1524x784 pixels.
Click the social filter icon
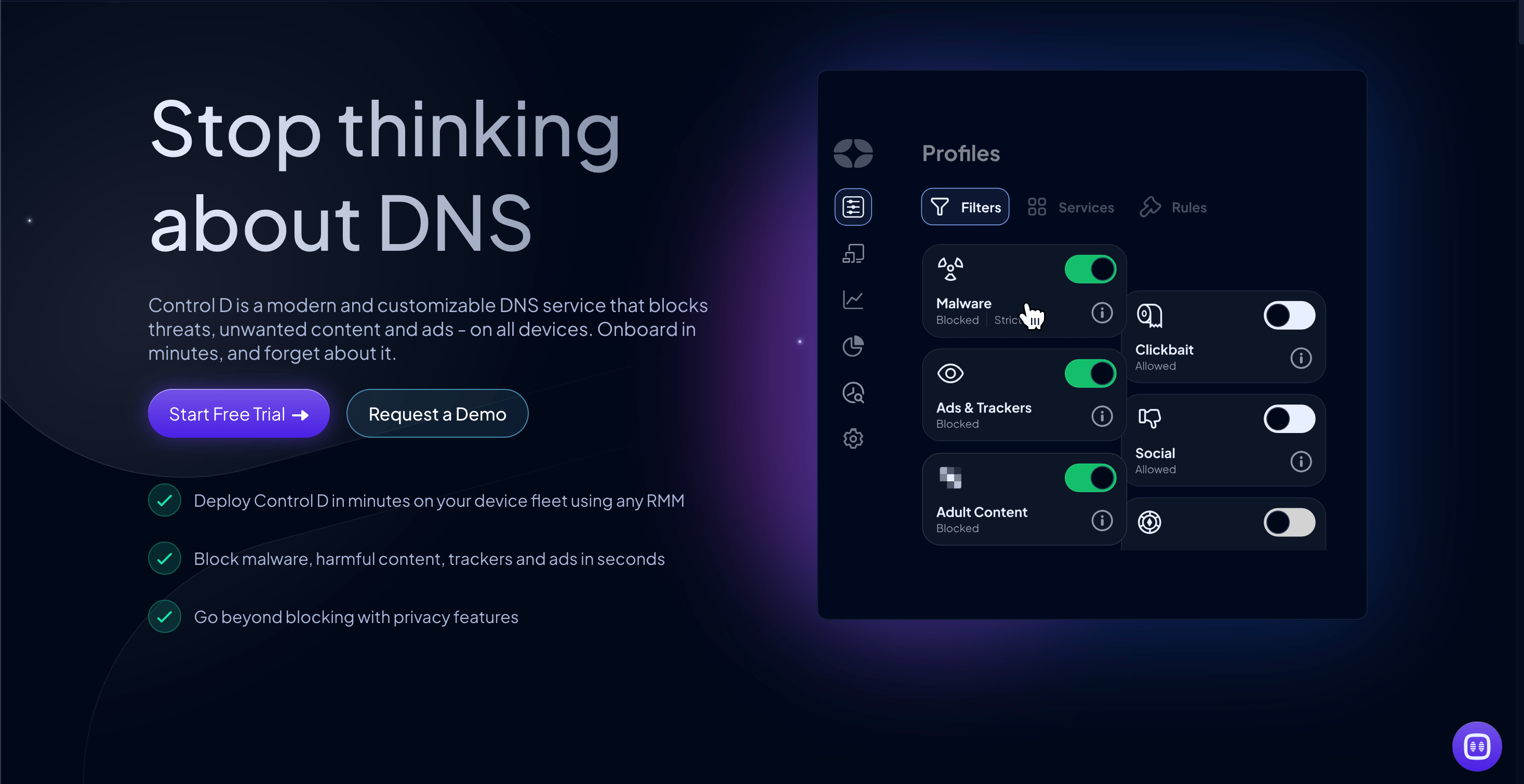pos(1148,418)
